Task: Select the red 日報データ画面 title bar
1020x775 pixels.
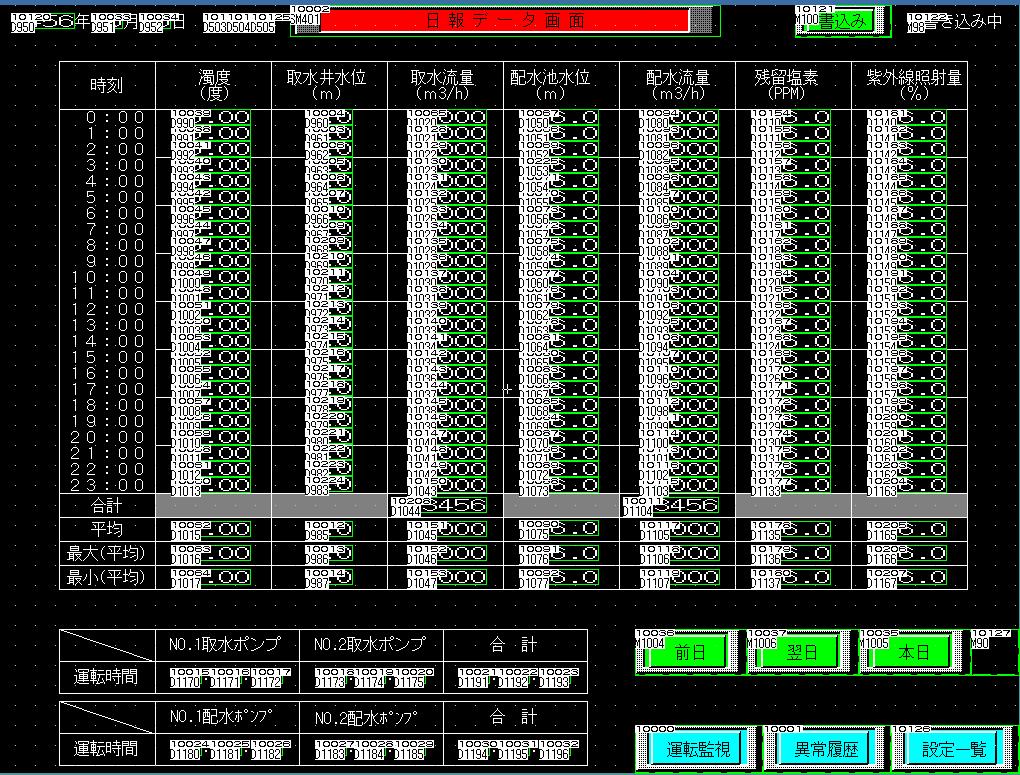Action: tap(504, 21)
